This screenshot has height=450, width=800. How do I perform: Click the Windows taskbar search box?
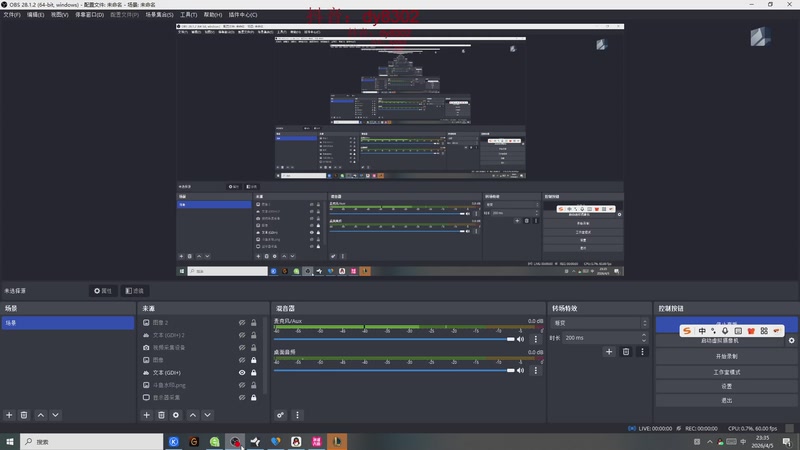coord(92,442)
